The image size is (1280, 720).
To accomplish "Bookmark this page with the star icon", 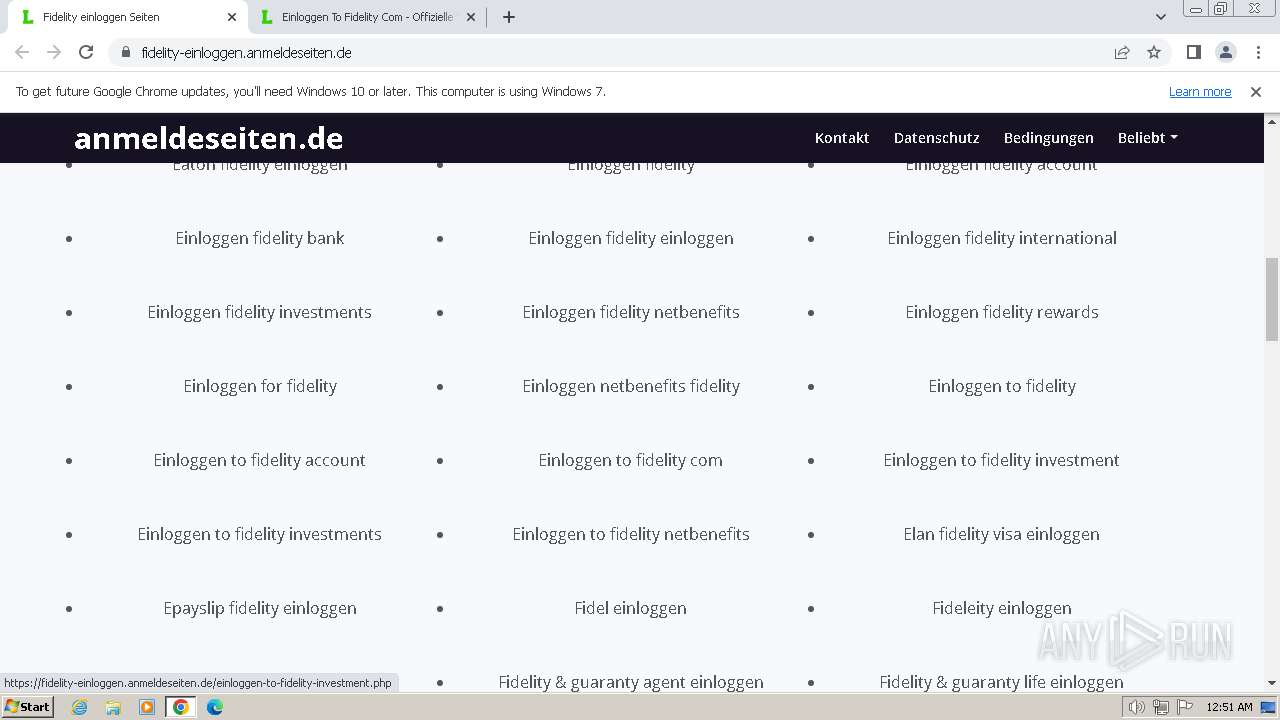I will point(1154,52).
